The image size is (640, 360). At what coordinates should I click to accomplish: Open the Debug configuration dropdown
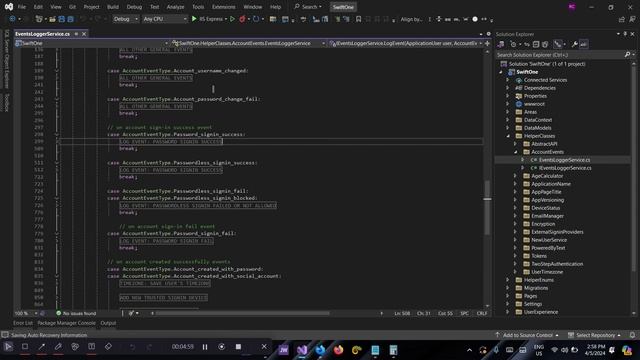point(125,19)
